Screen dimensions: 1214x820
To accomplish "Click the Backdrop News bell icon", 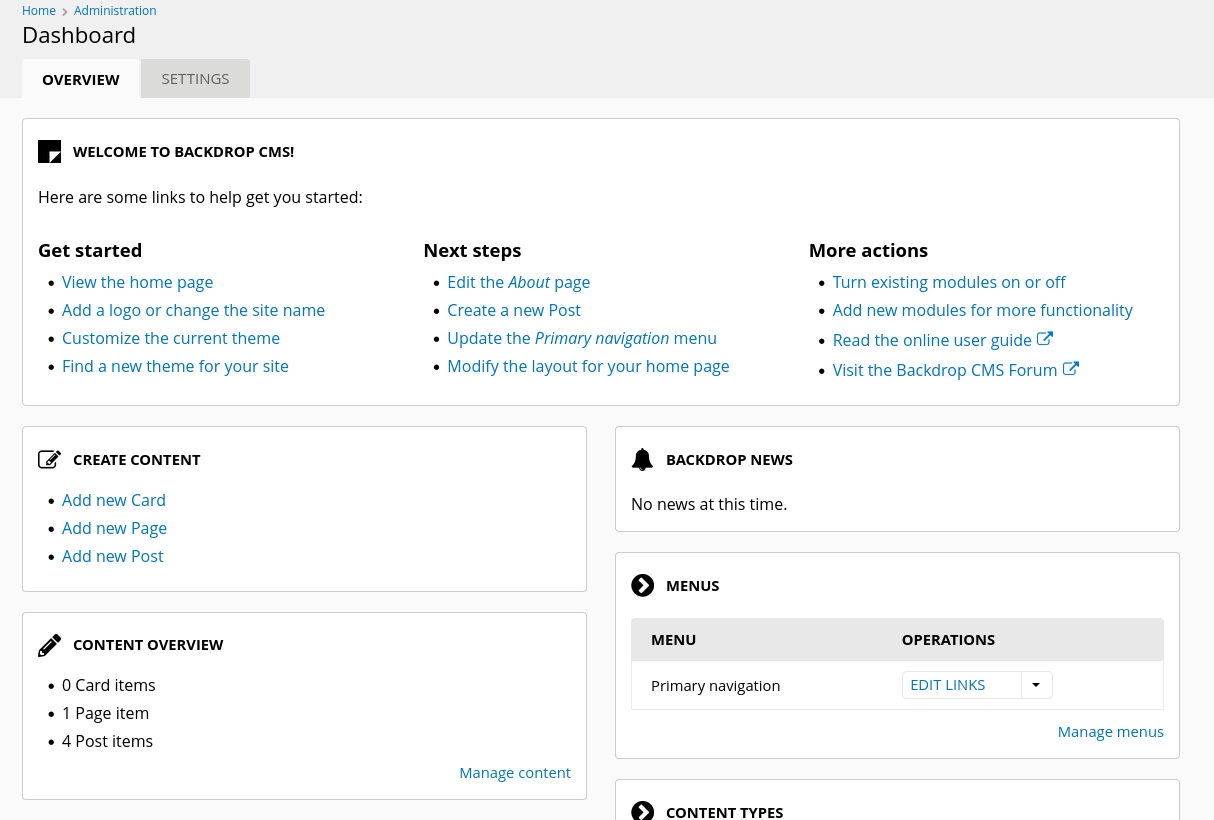I will point(643,460).
